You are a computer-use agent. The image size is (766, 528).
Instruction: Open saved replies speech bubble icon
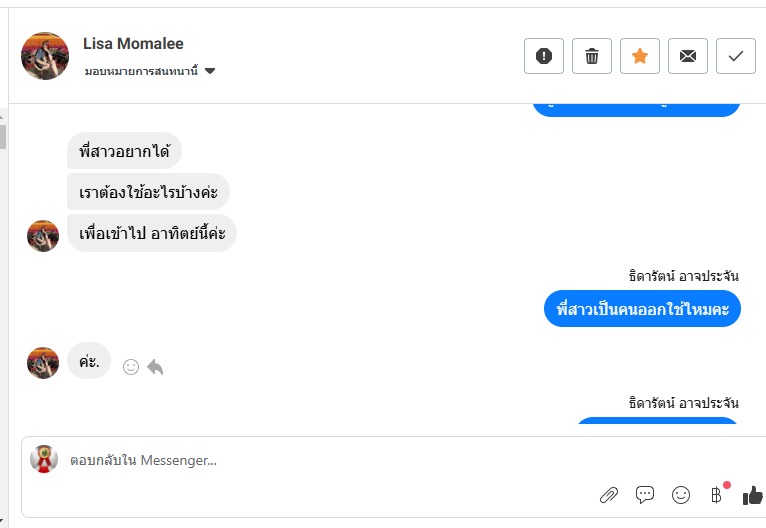click(x=645, y=494)
